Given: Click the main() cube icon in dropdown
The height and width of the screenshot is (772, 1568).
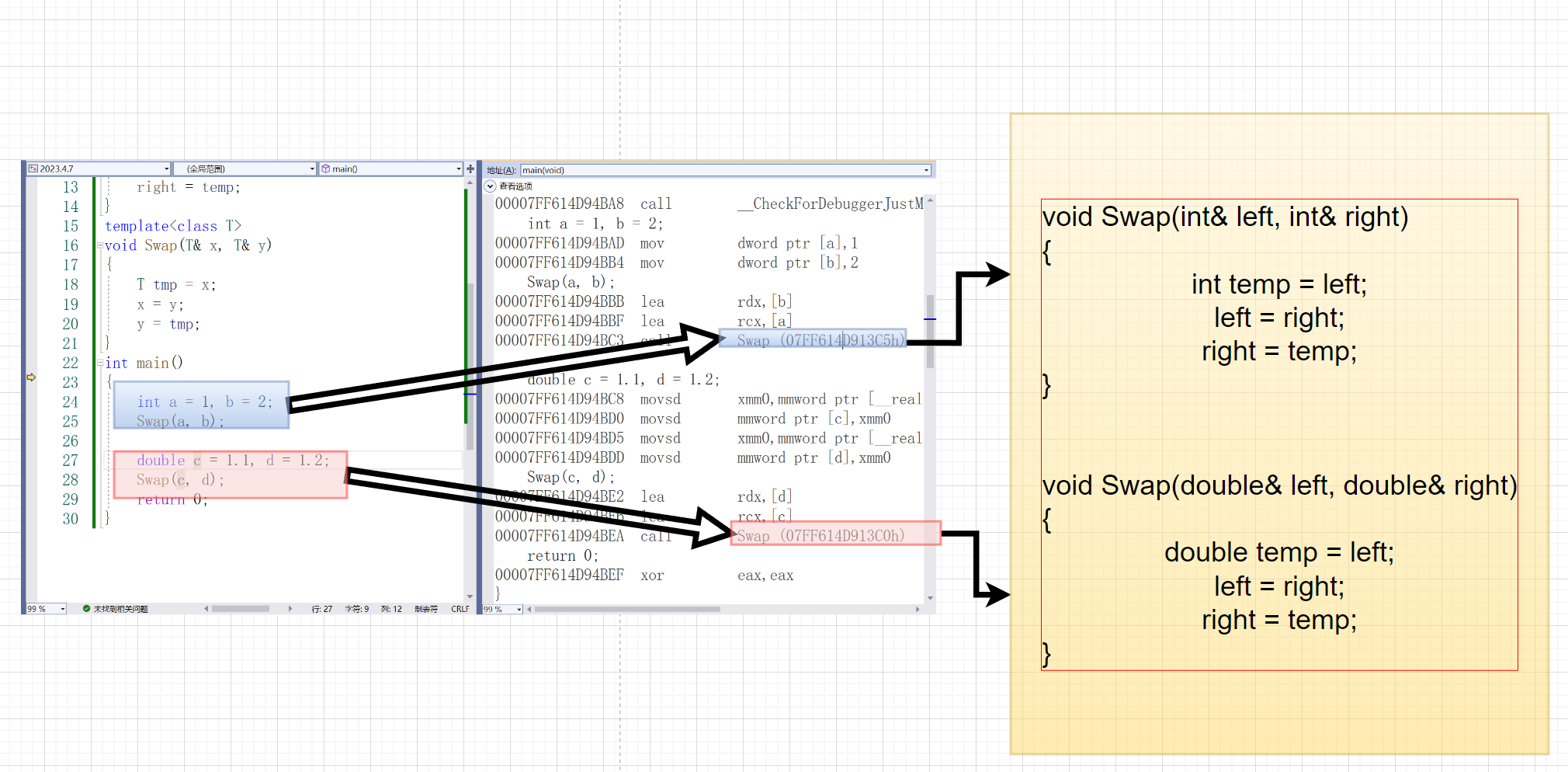Looking at the screenshot, I should [326, 169].
